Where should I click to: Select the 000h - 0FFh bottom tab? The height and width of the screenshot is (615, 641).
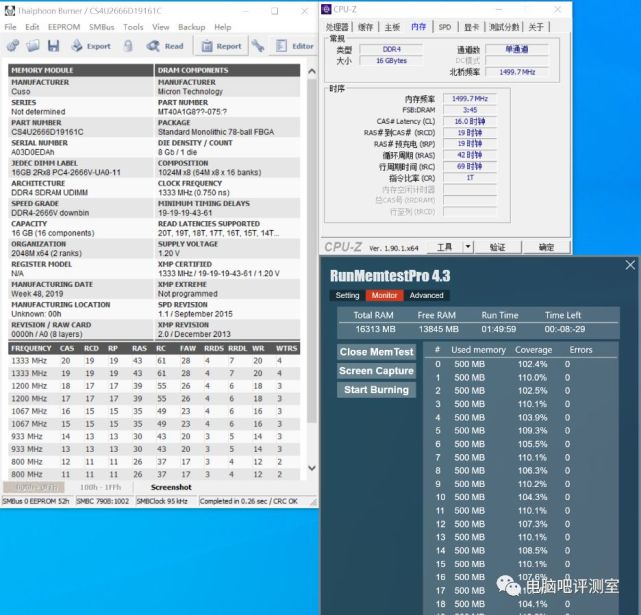(34, 487)
